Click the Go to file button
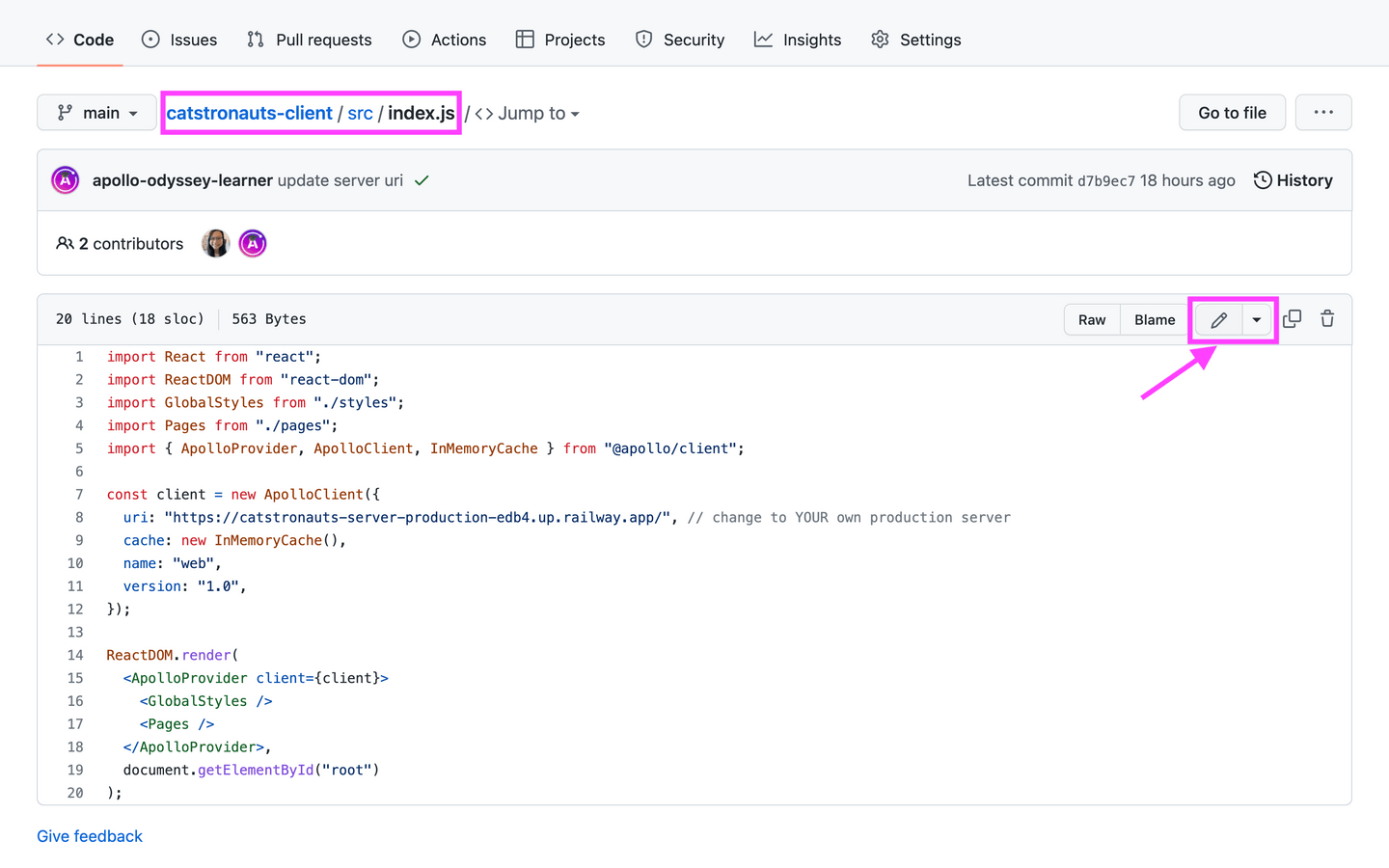Image resolution: width=1389 pixels, height=868 pixels. [x=1232, y=113]
